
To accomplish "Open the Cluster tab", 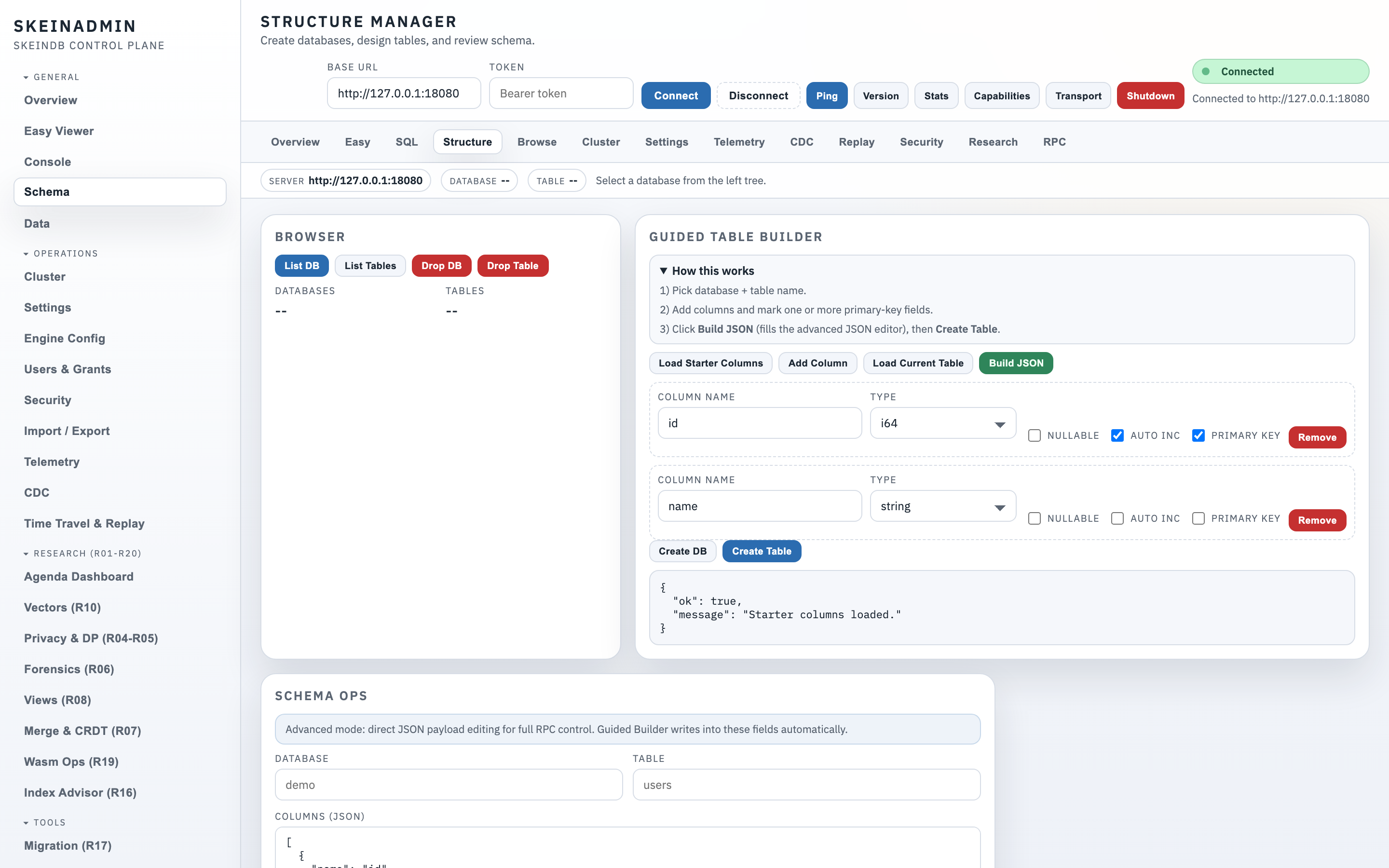I will tap(600, 142).
